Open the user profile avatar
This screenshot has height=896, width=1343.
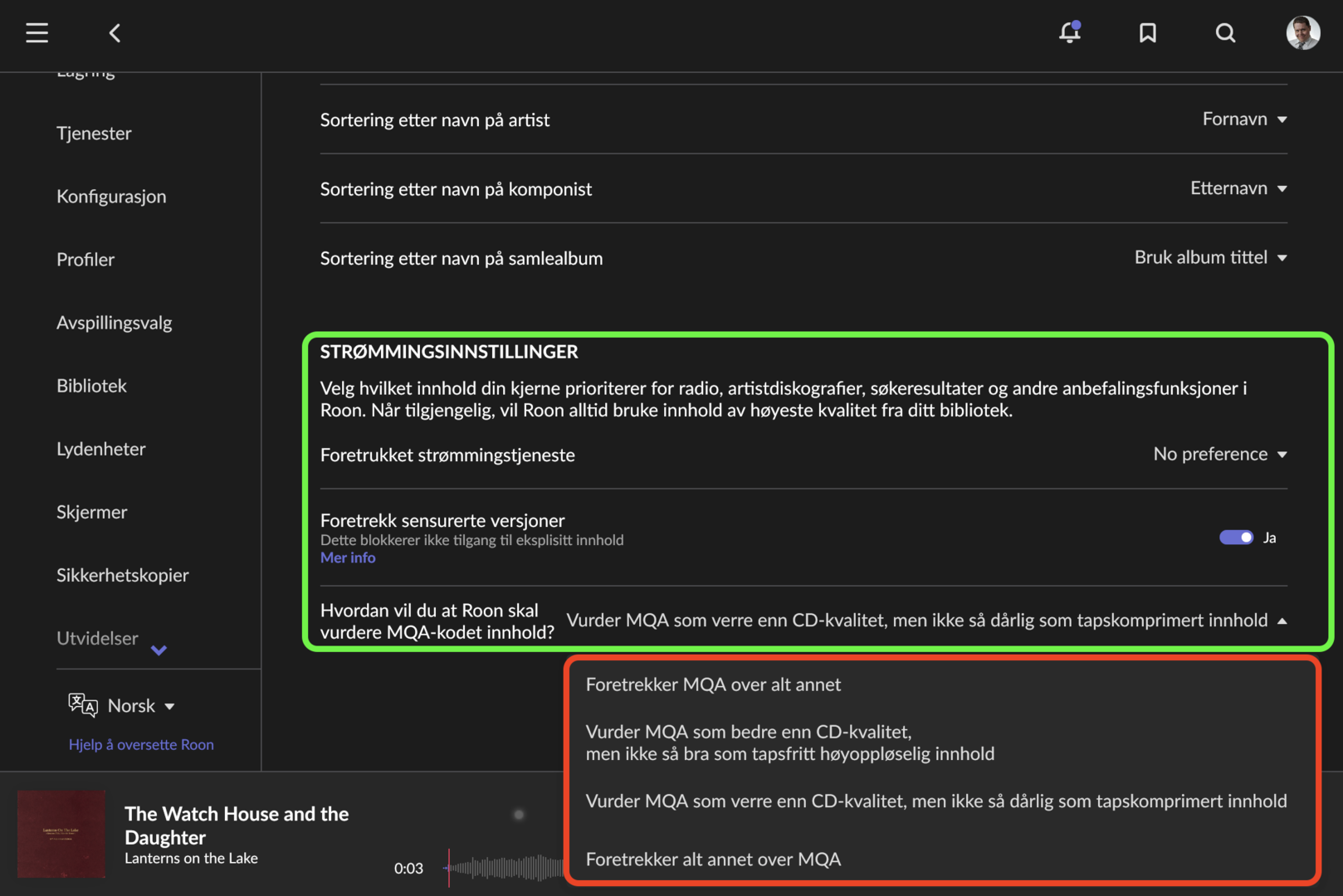pos(1303,33)
